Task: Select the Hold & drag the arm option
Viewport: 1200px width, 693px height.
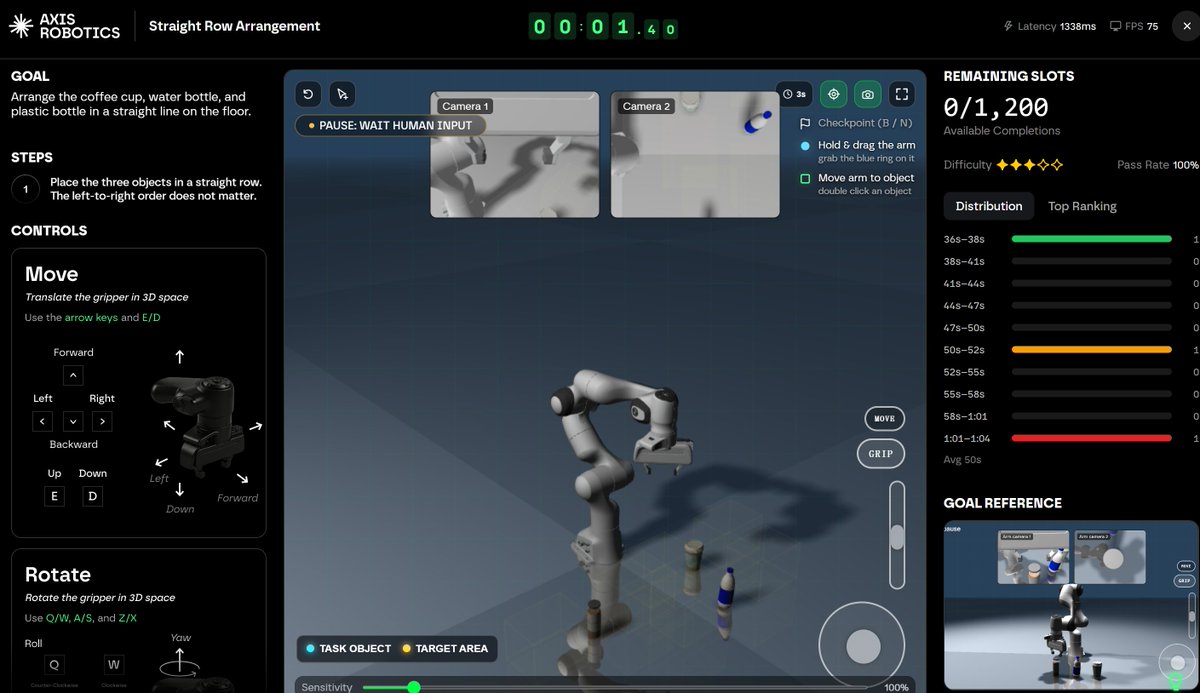Action: (857, 151)
